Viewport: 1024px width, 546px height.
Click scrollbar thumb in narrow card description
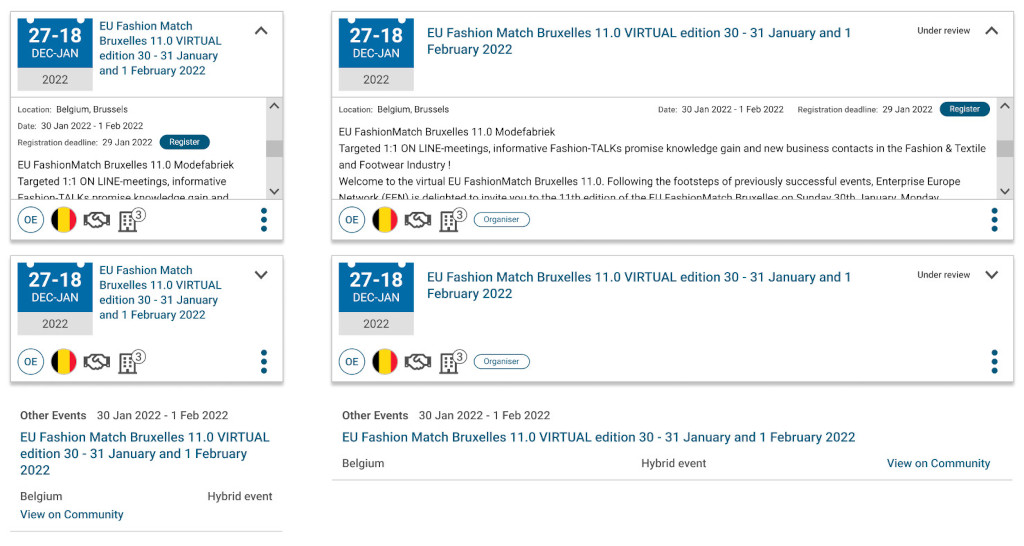(274, 148)
